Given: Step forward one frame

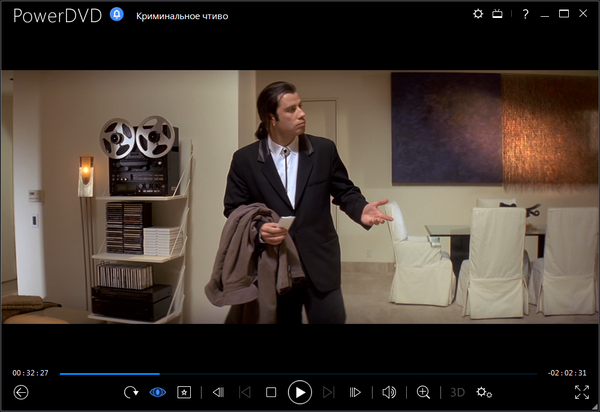Looking at the screenshot, I should click(x=355, y=392).
